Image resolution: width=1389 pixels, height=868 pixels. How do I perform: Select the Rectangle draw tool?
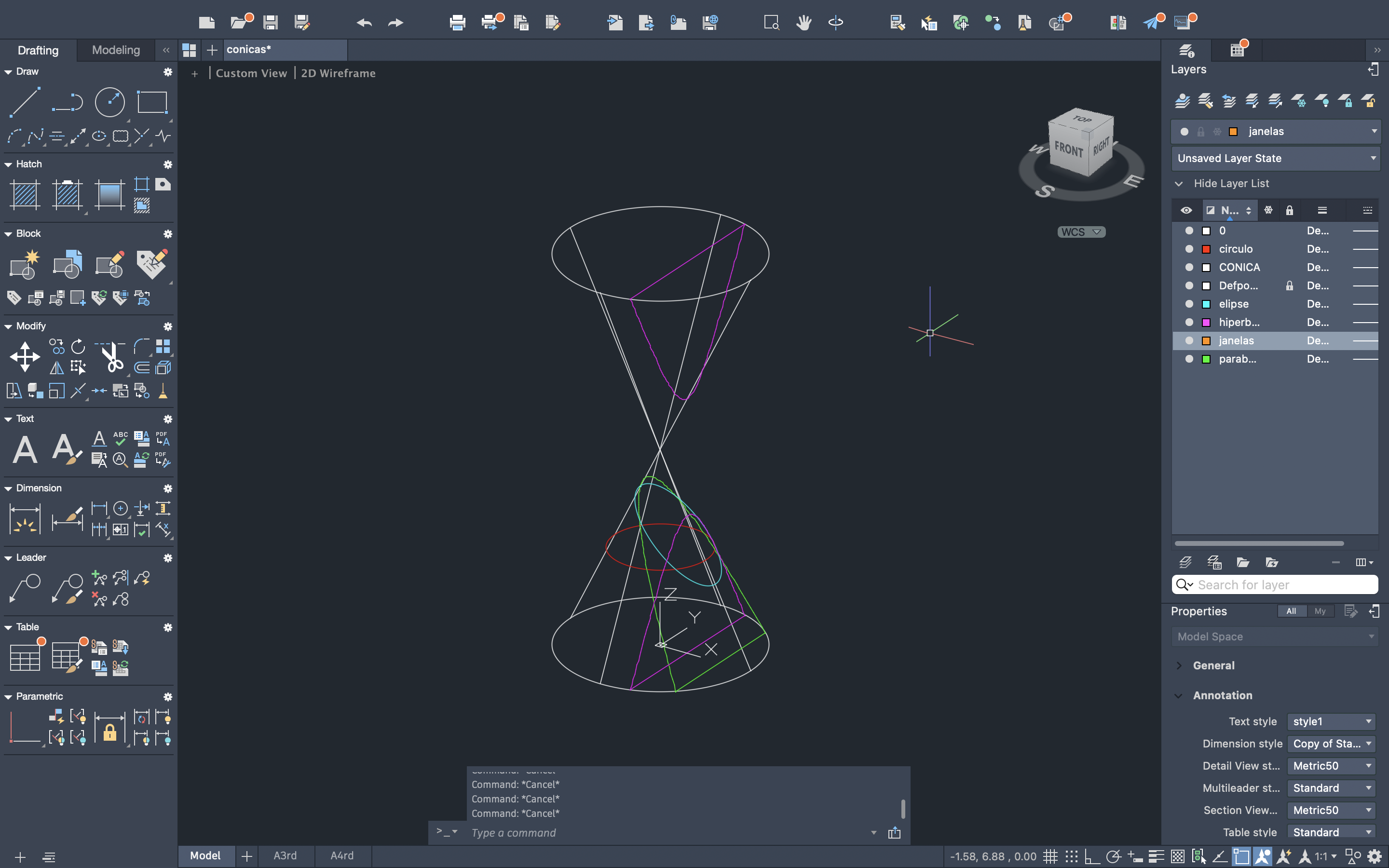152,102
